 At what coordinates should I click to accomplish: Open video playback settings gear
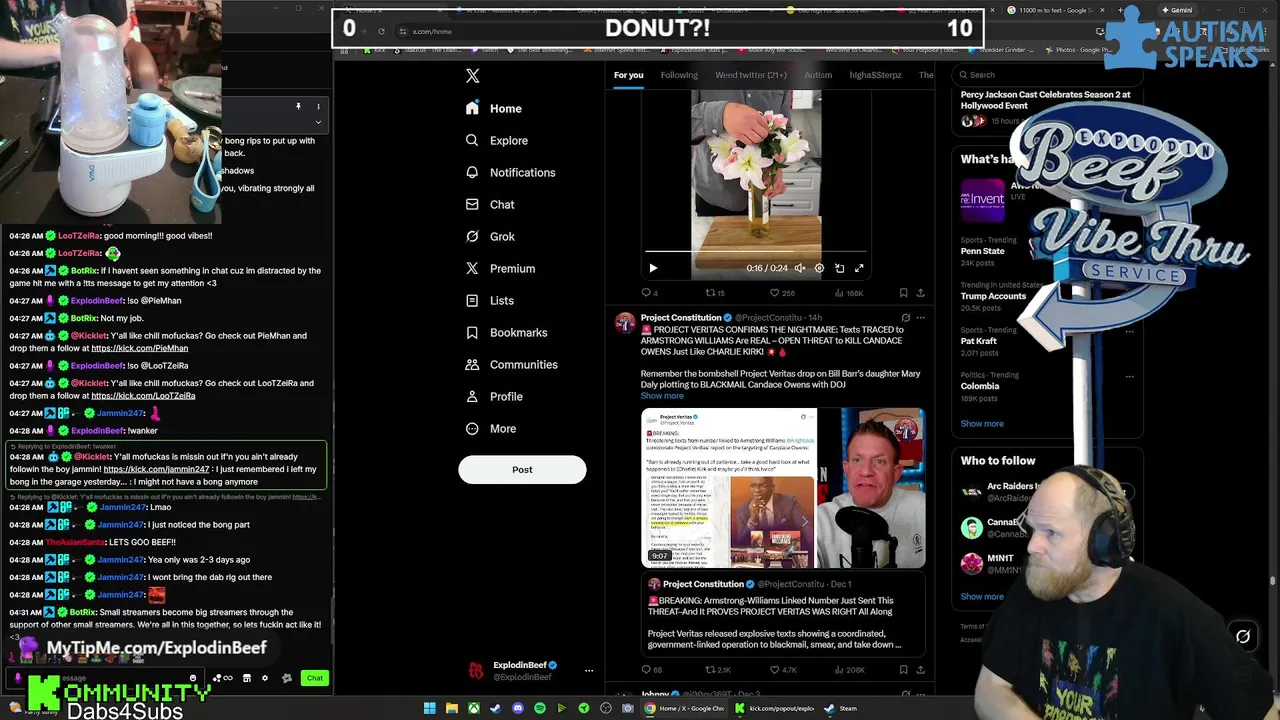(x=819, y=268)
